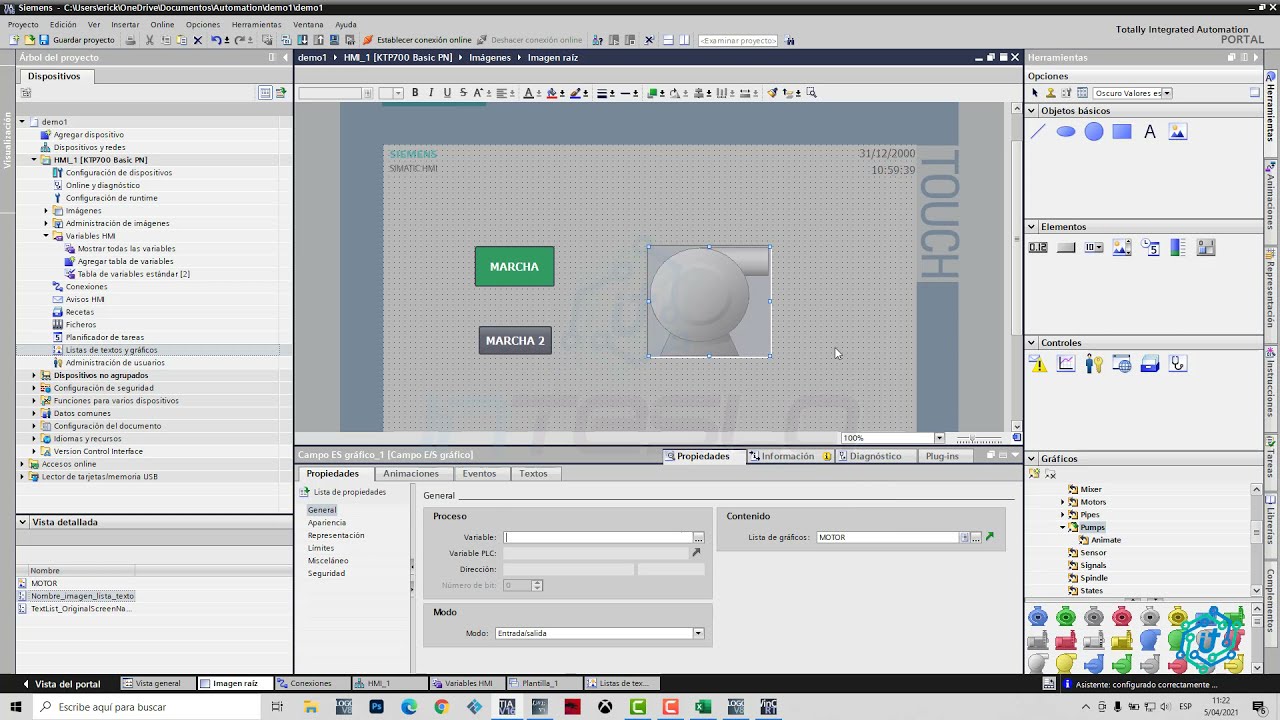Click the Guardar proyecto save icon
Image resolution: width=1280 pixels, height=720 pixels.
click(x=44, y=40)
